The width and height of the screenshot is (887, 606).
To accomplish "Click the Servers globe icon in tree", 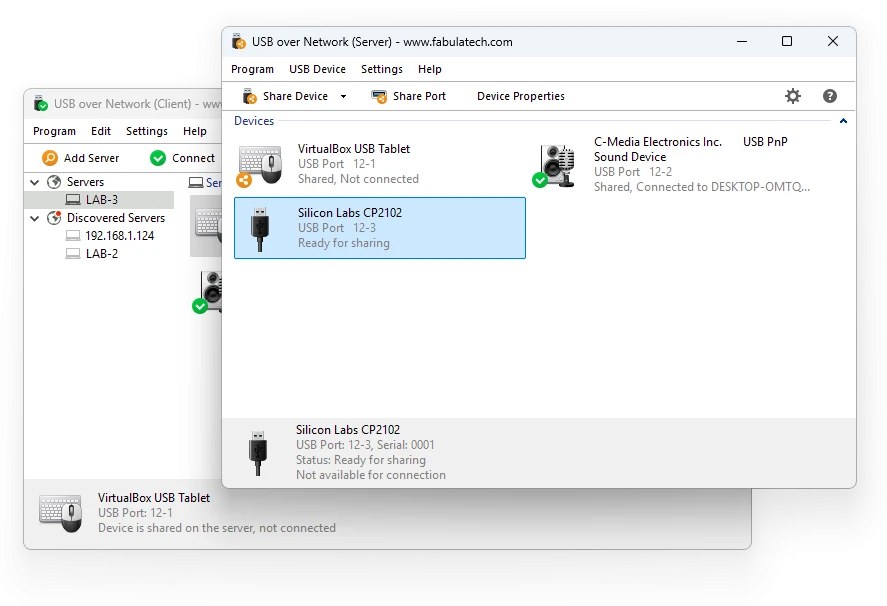I will point(54,182).
